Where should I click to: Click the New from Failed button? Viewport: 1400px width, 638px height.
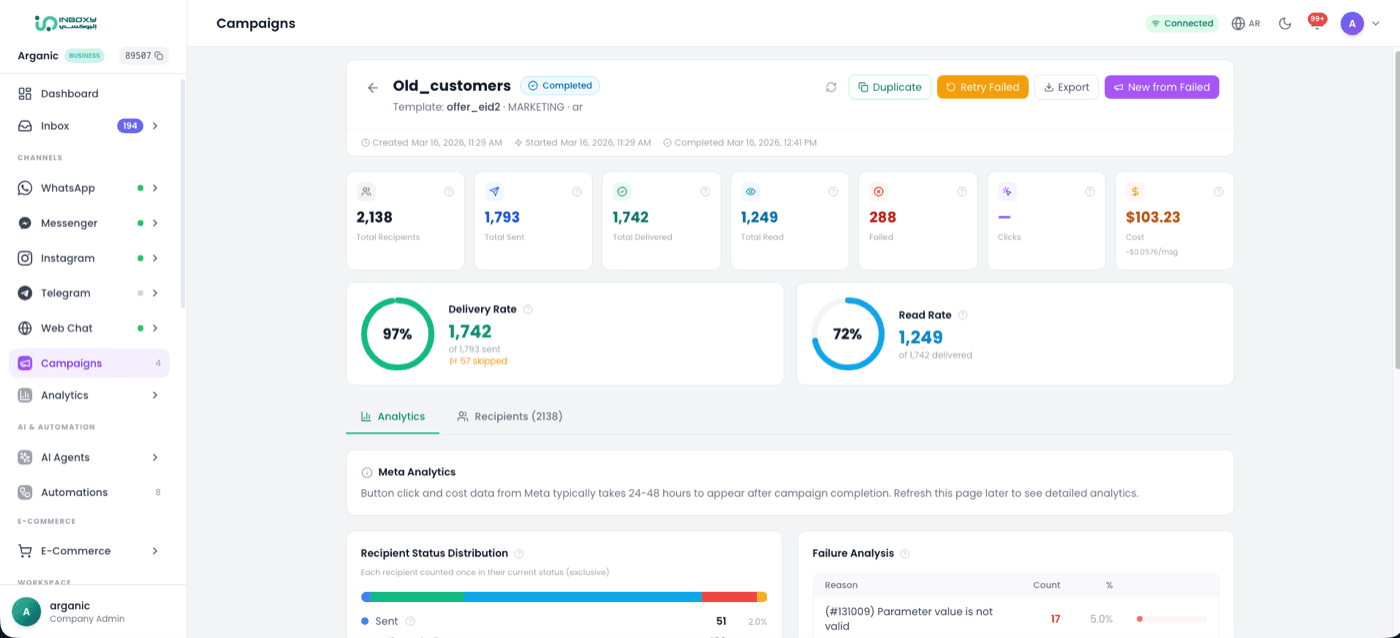(x=1161, y=87)
